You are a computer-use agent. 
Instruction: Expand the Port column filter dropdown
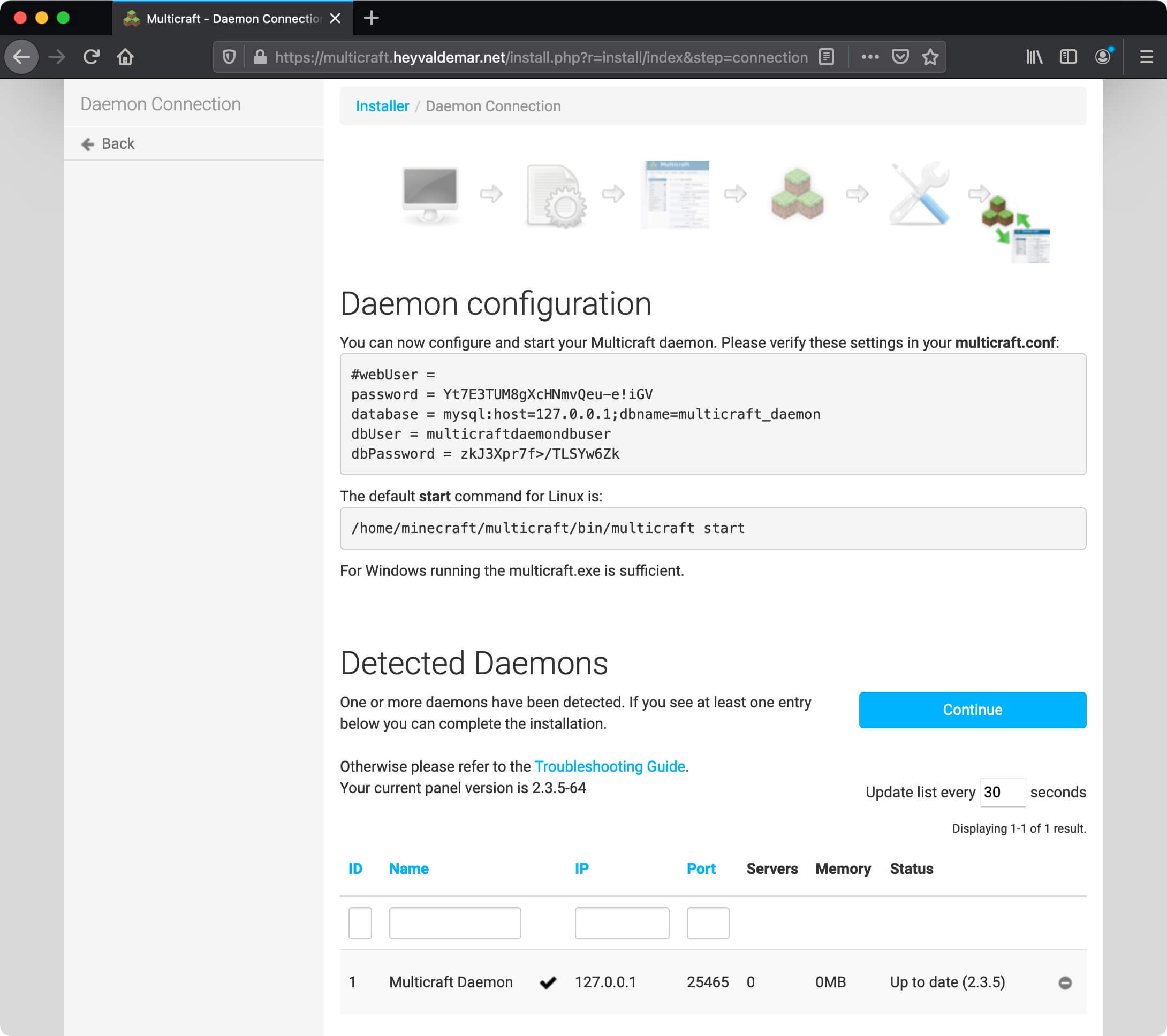[707, 921]
